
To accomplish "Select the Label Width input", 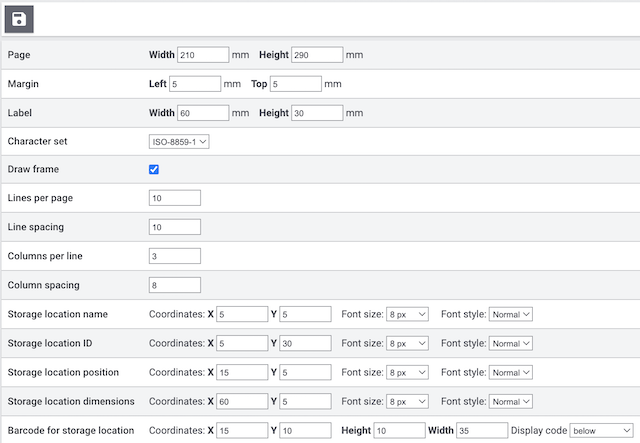I will coord(203,113).
